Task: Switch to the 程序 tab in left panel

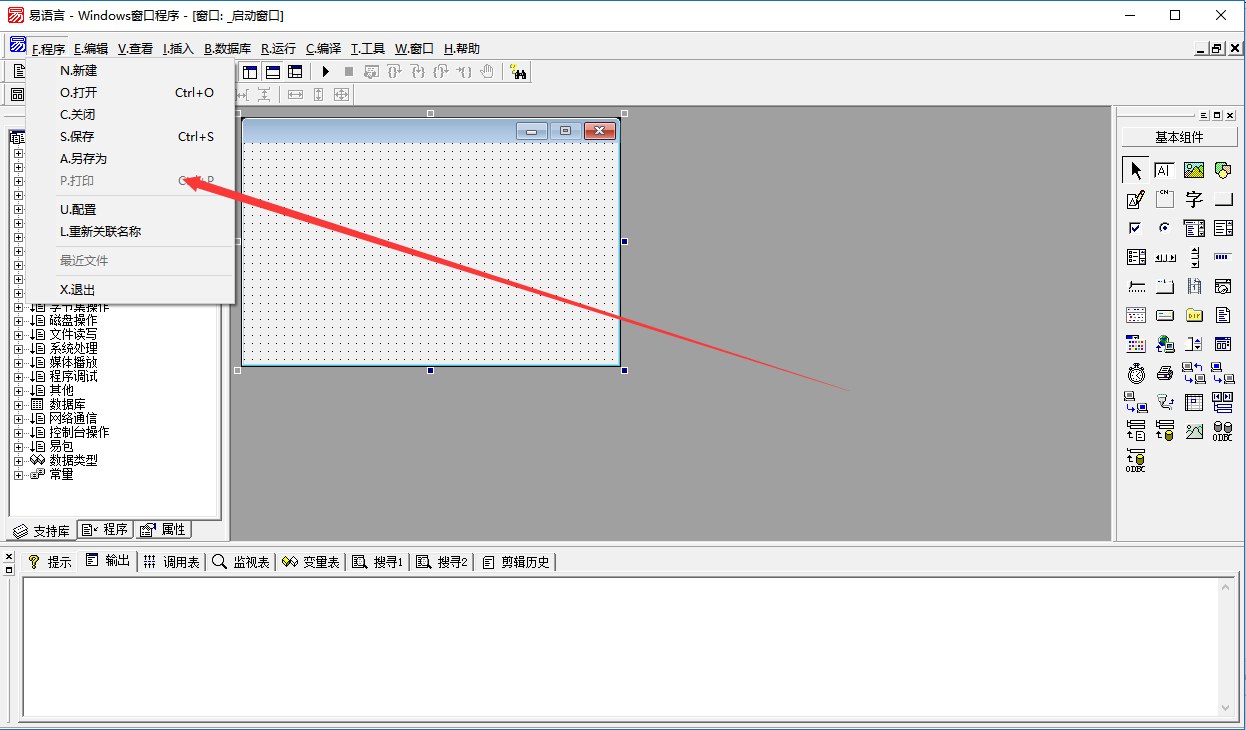Action: click(x=105, y=530)
